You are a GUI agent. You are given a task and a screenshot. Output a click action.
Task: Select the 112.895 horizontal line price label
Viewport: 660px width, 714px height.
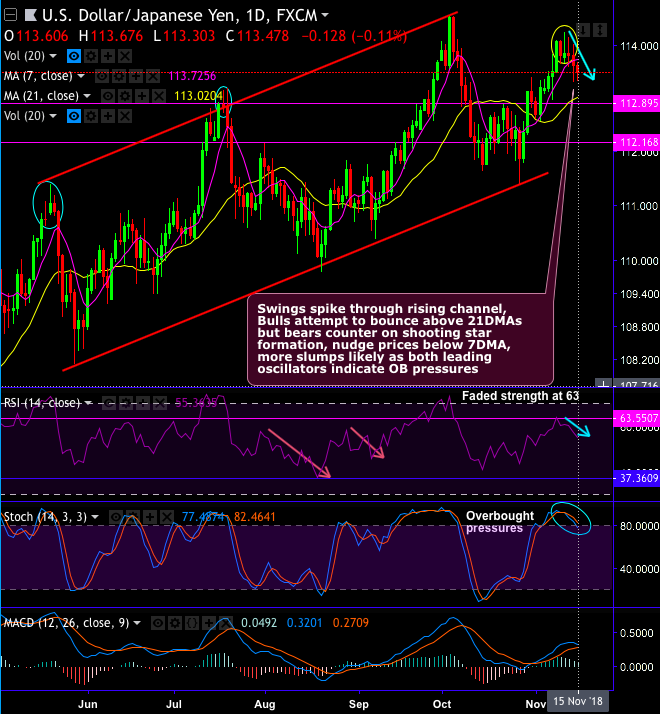[637, 103]
